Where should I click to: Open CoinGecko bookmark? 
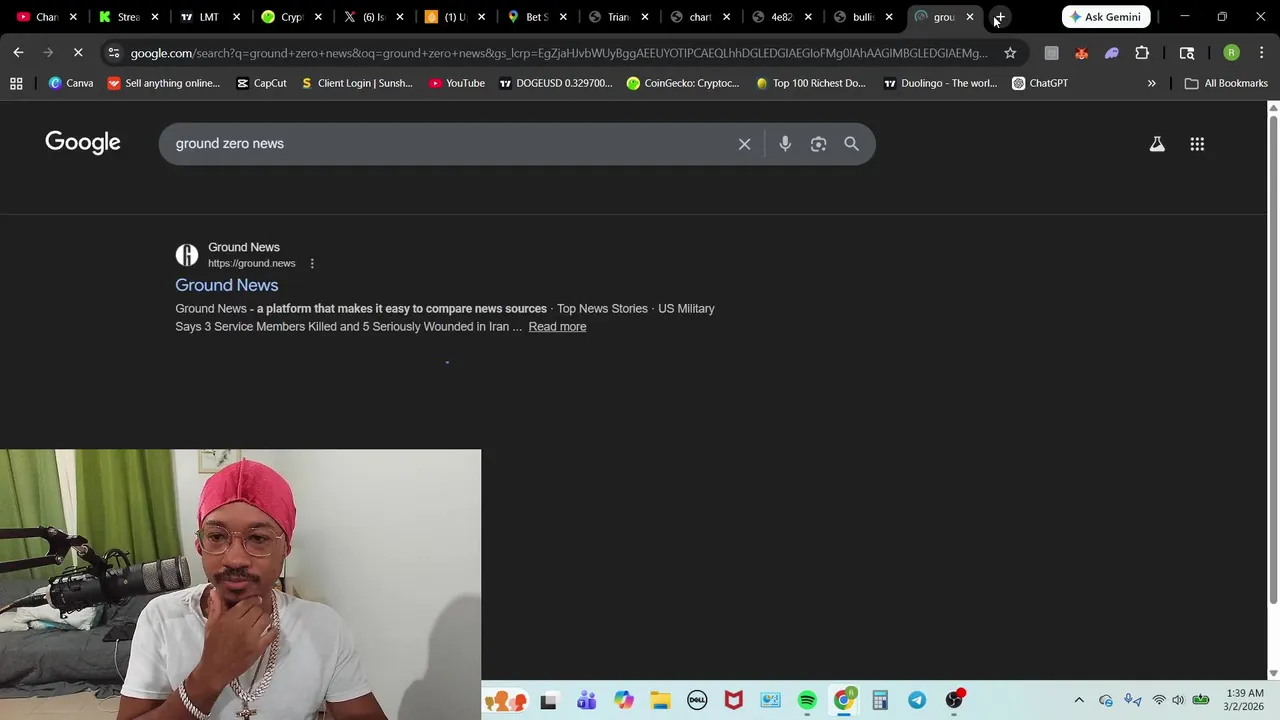click(x=683, y=83)
